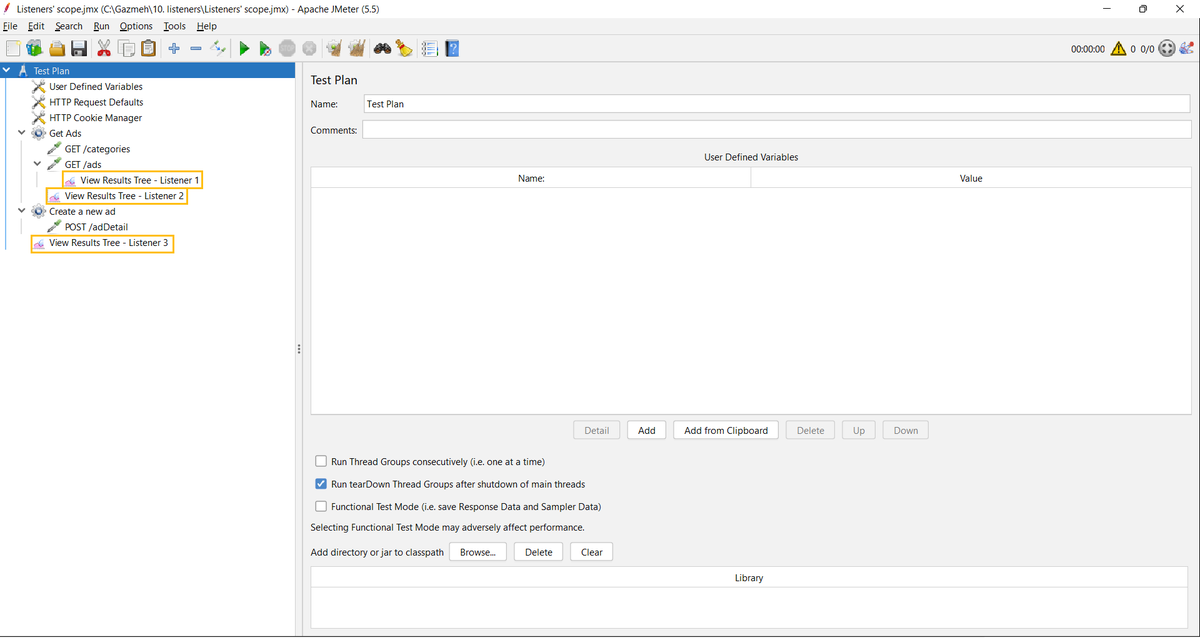Click the Browse... classpath button
The height and width of the screenshot is (638, 1200).
(x=478, y=552)
